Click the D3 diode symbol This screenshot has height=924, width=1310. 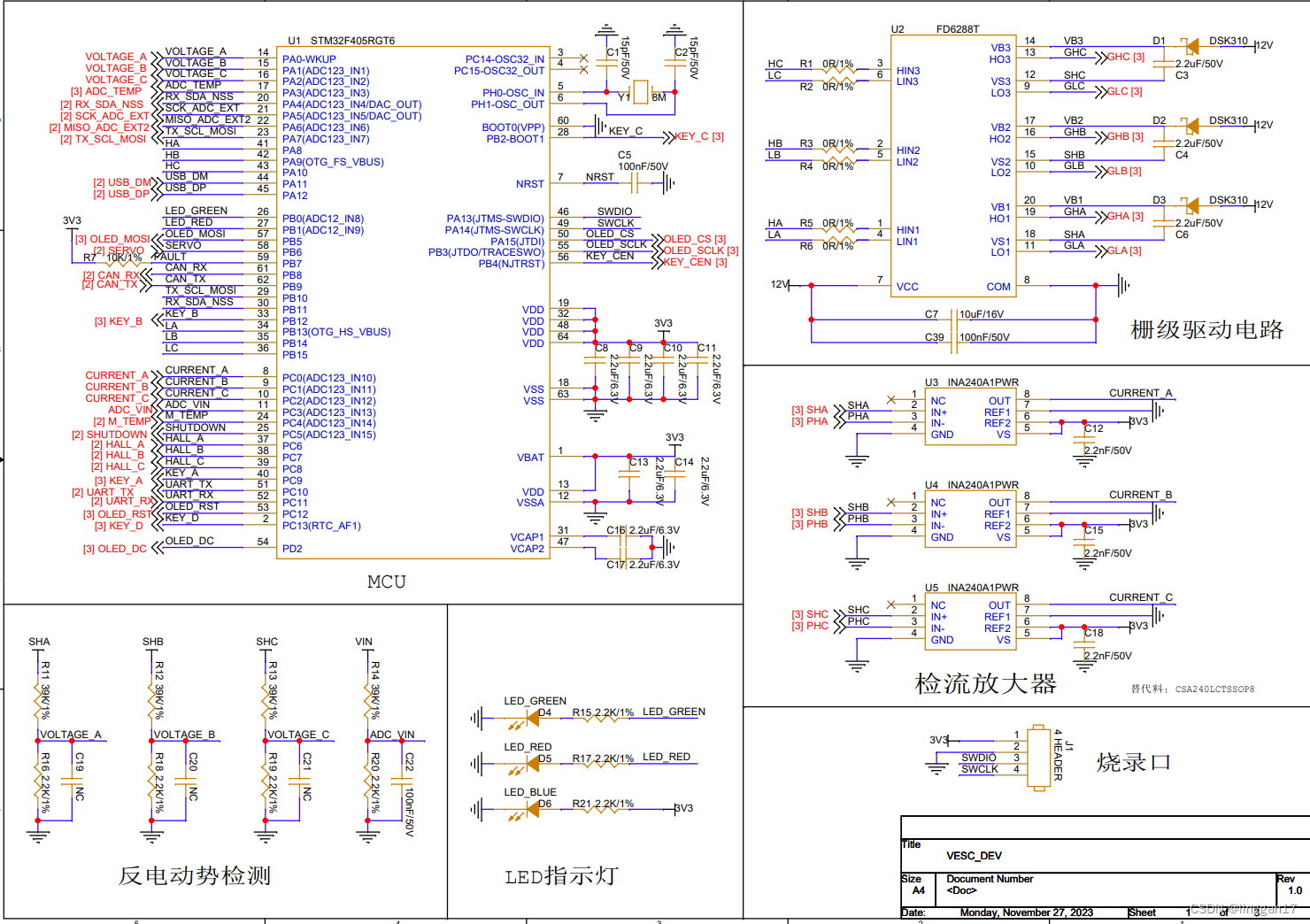coord(1191,205)
